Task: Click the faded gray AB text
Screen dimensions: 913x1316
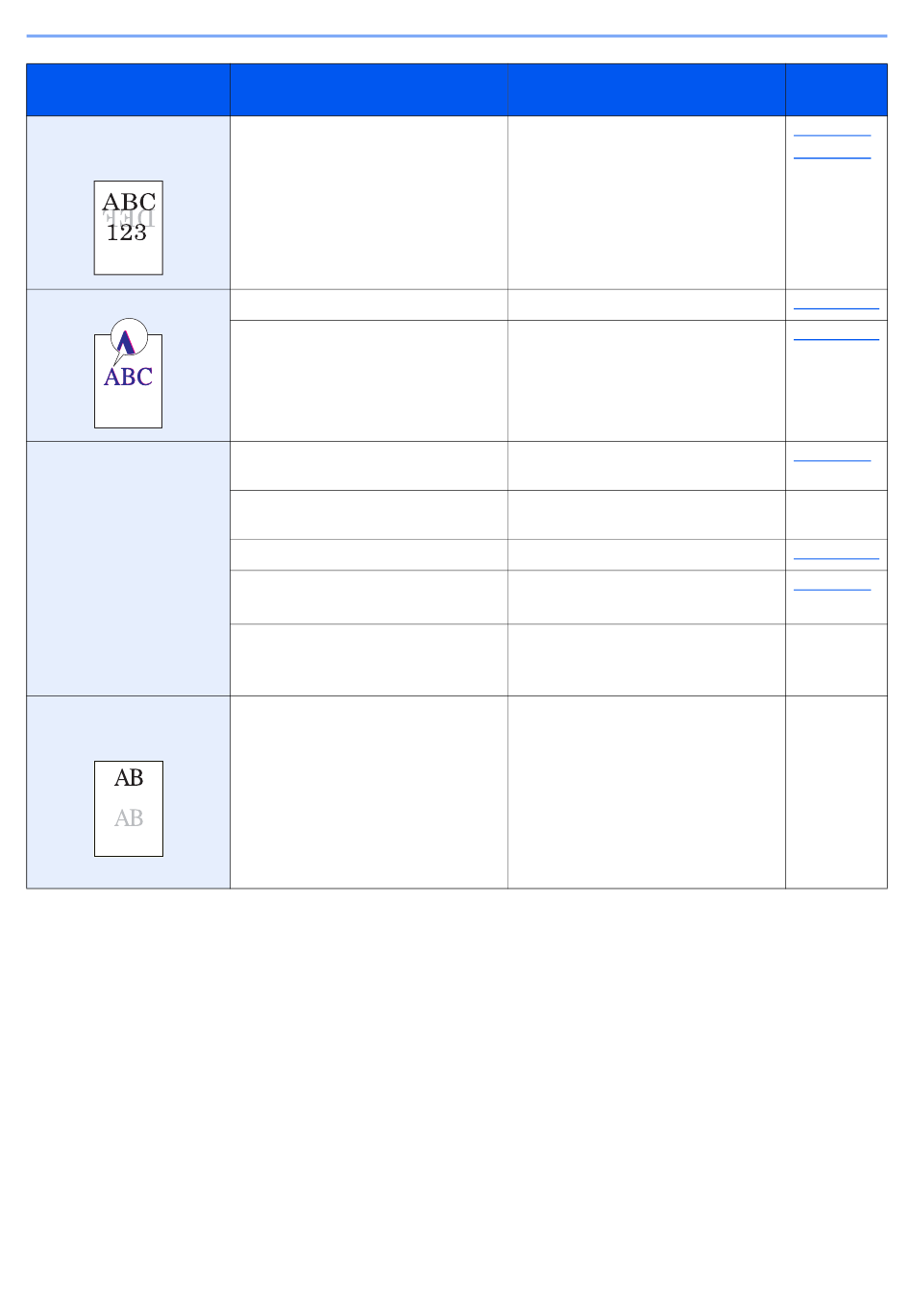Action: tap(129, 818)
